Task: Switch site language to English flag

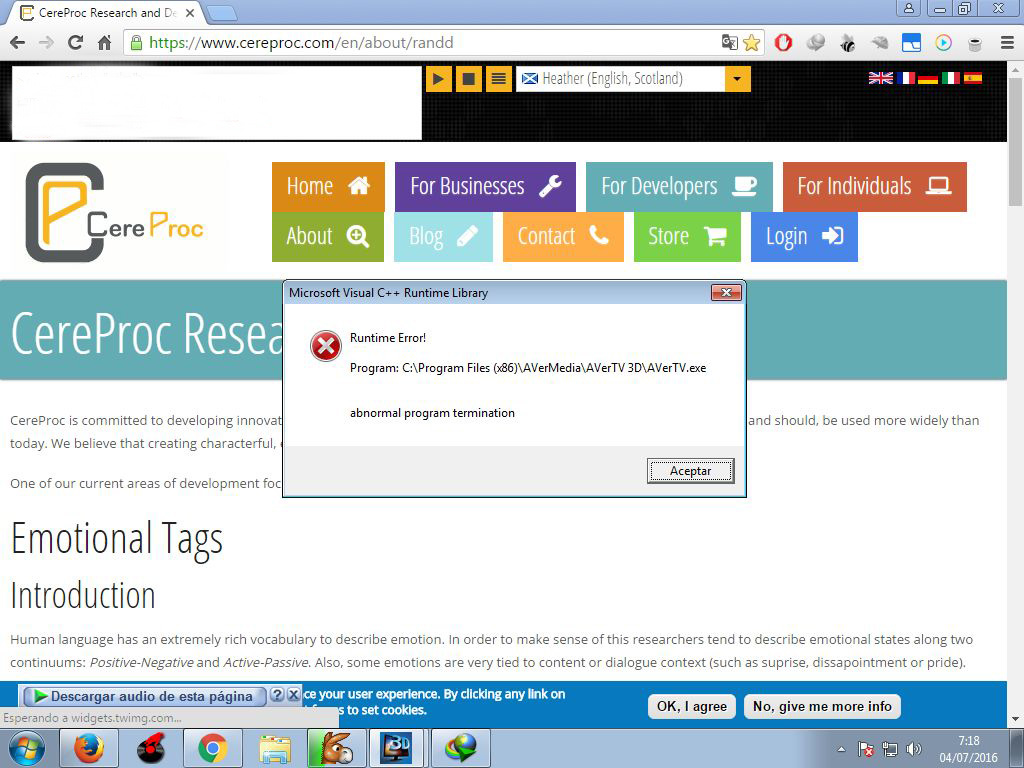Action: pyautogui.click(x=880, y=78)
